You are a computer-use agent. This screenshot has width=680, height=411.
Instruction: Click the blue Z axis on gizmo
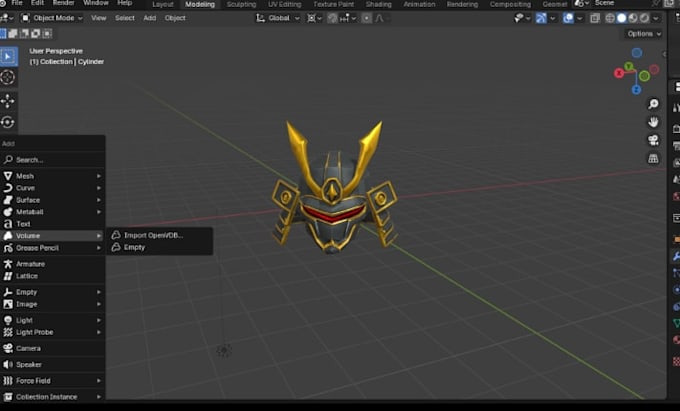point(636,90)
